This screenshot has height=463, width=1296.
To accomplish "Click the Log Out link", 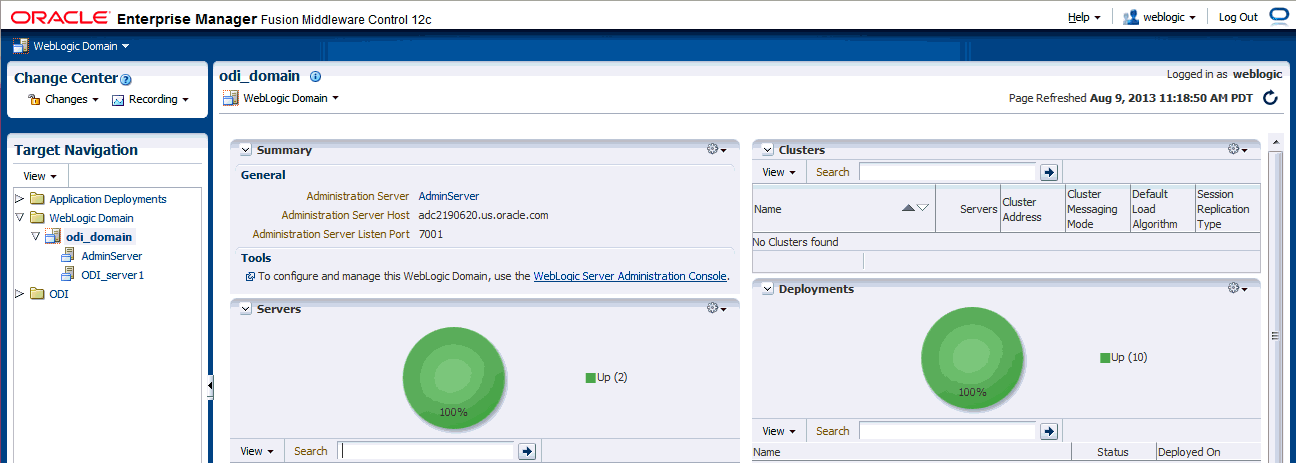I will 1238,17.
